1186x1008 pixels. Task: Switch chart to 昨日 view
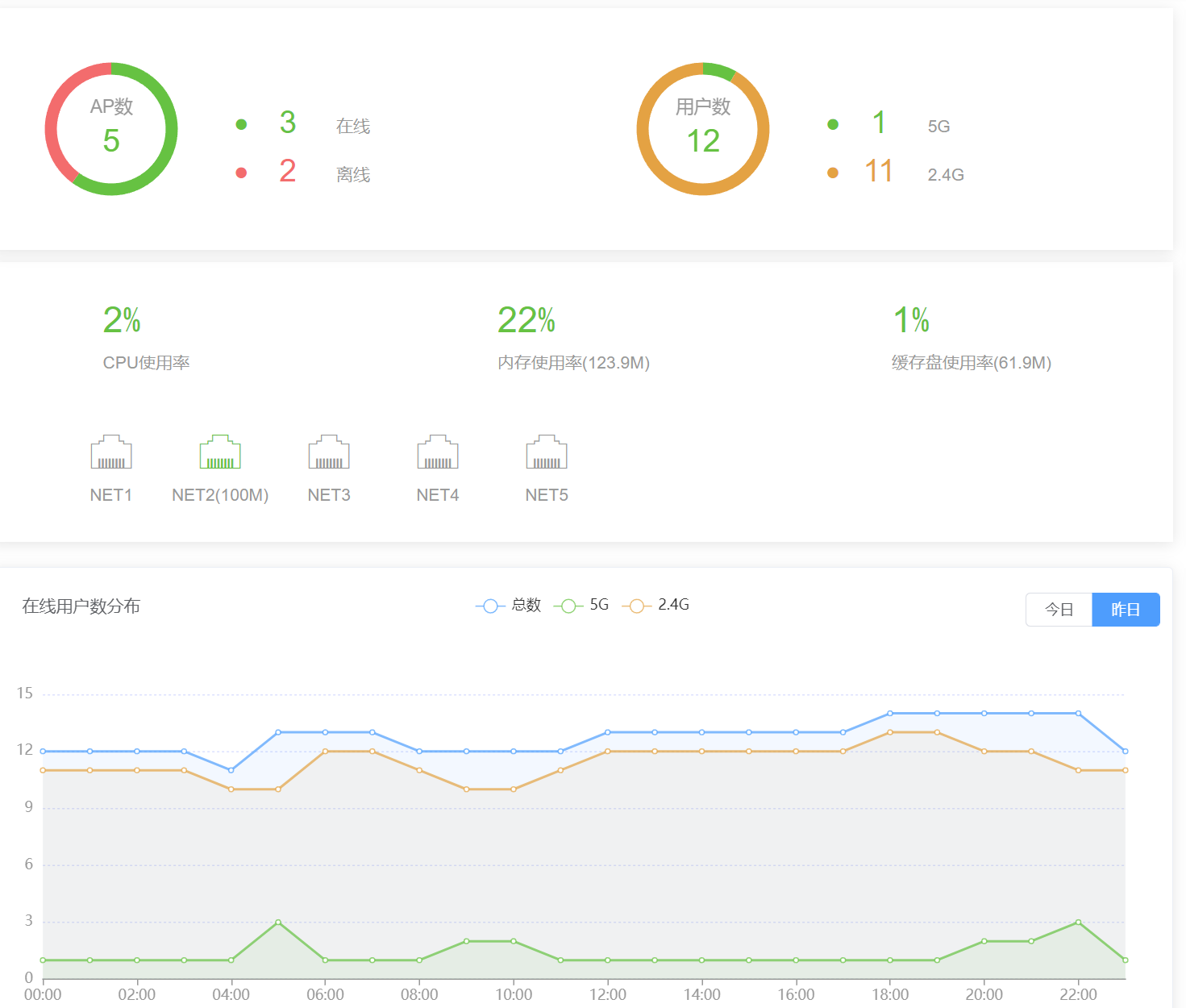point(1126,610)
